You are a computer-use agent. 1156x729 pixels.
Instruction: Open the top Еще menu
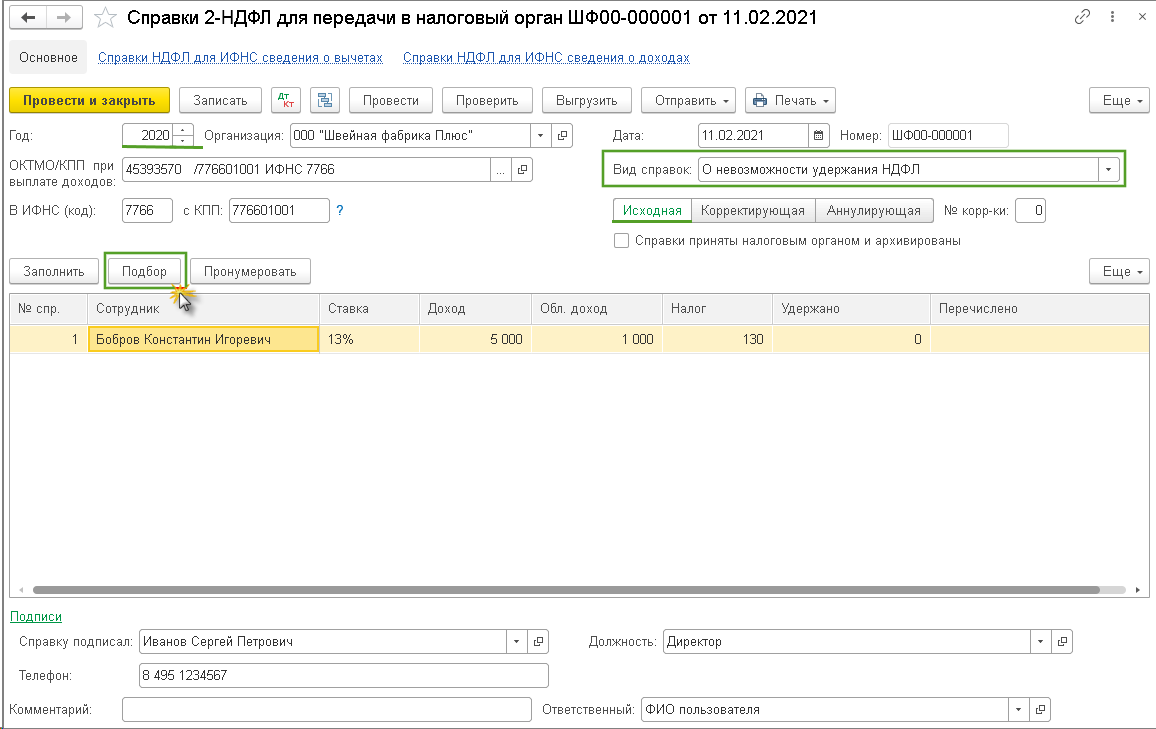click(x=1119, y=100)
